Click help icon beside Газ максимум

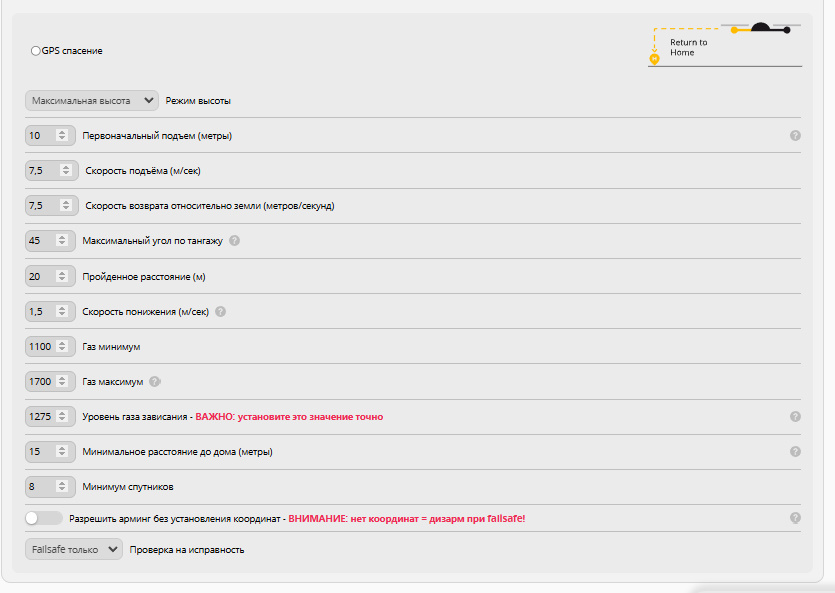154,382
